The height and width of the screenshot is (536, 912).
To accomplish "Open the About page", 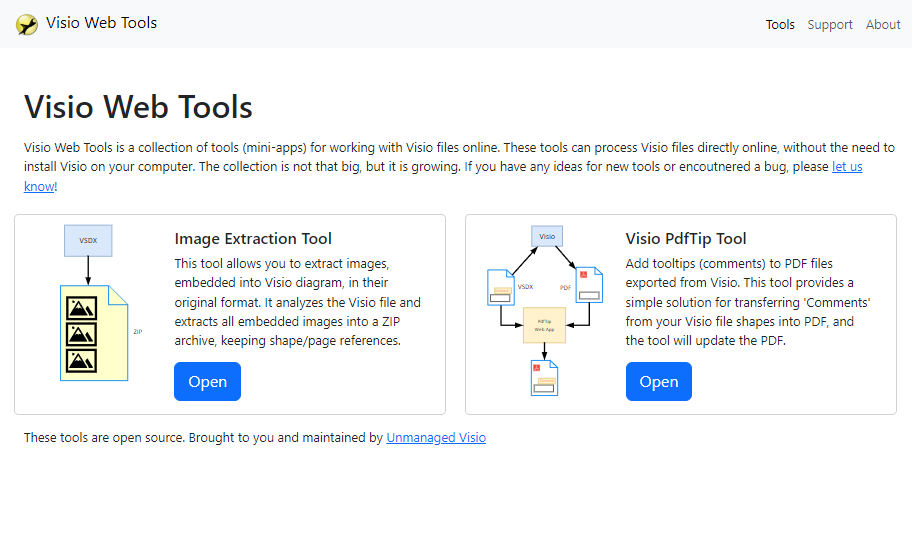I will [883, 24].
